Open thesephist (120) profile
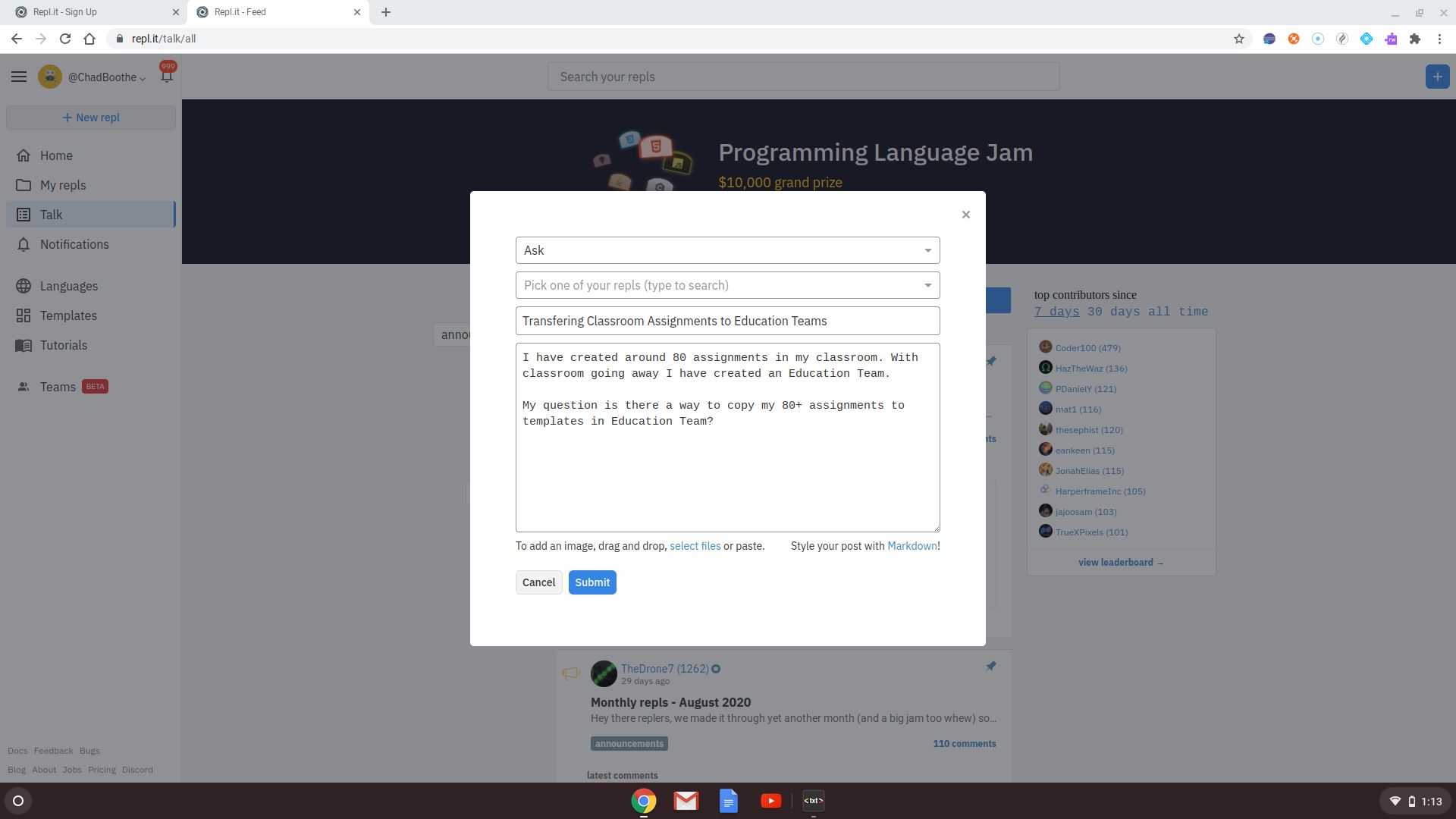 (x=1089, y=430)
